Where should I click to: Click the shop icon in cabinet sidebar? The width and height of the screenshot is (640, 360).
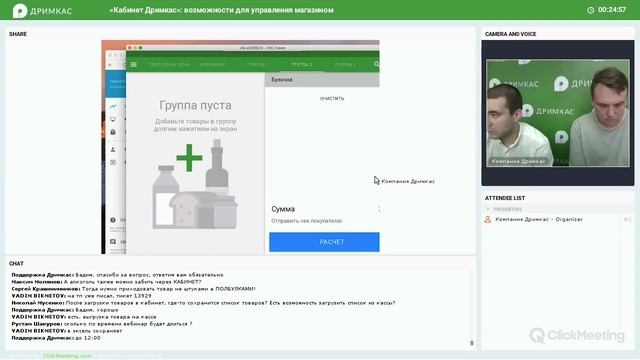(x=113, y=132)
